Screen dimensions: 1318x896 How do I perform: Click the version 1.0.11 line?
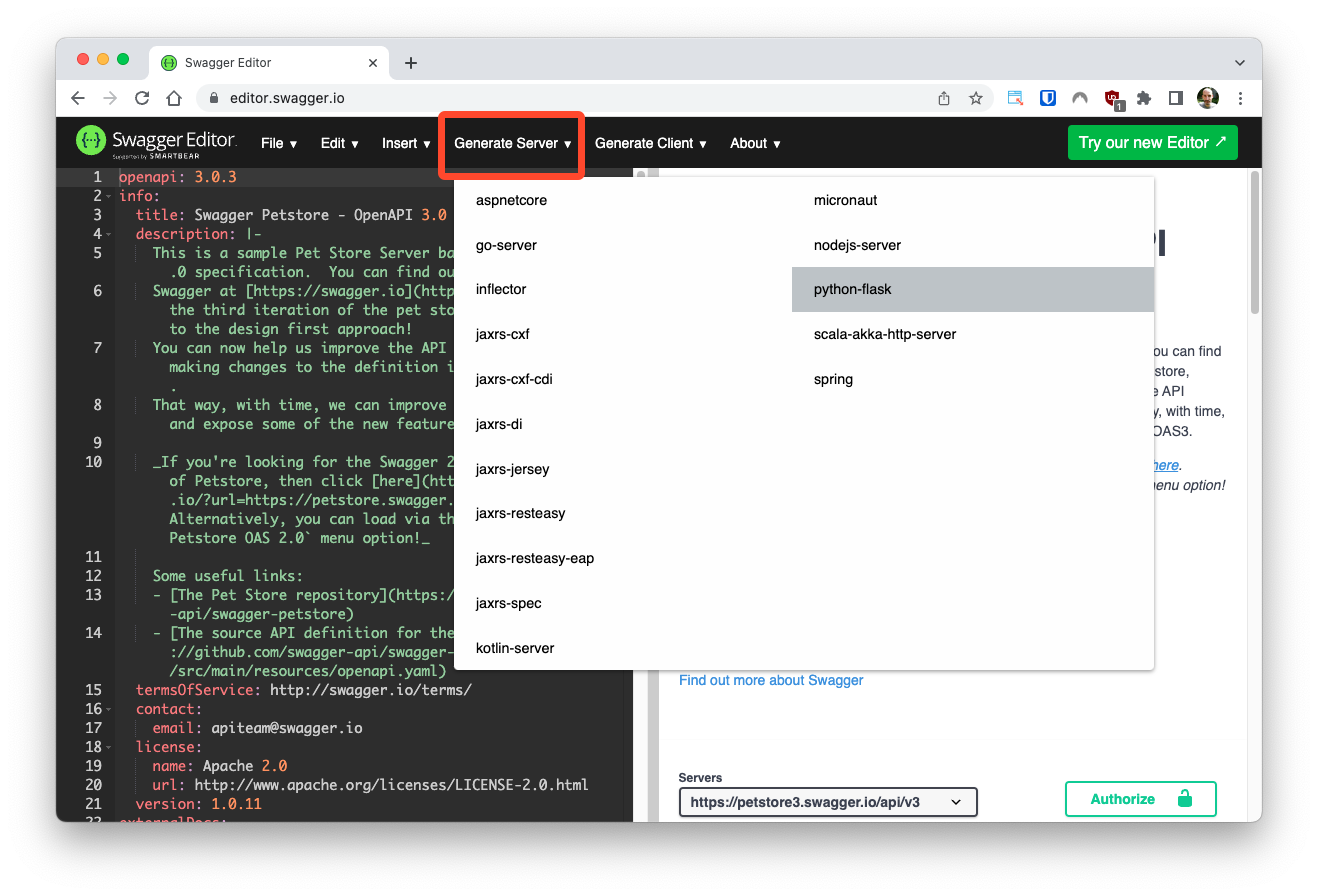(198, 804)
